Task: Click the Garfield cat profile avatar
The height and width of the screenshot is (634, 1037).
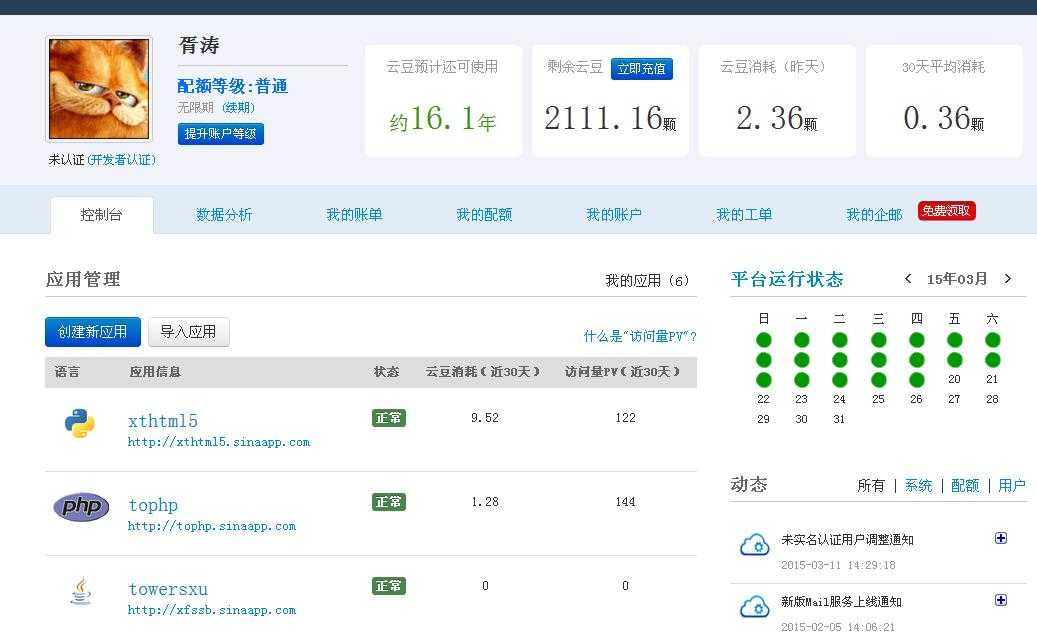Action: click(99, 89)
